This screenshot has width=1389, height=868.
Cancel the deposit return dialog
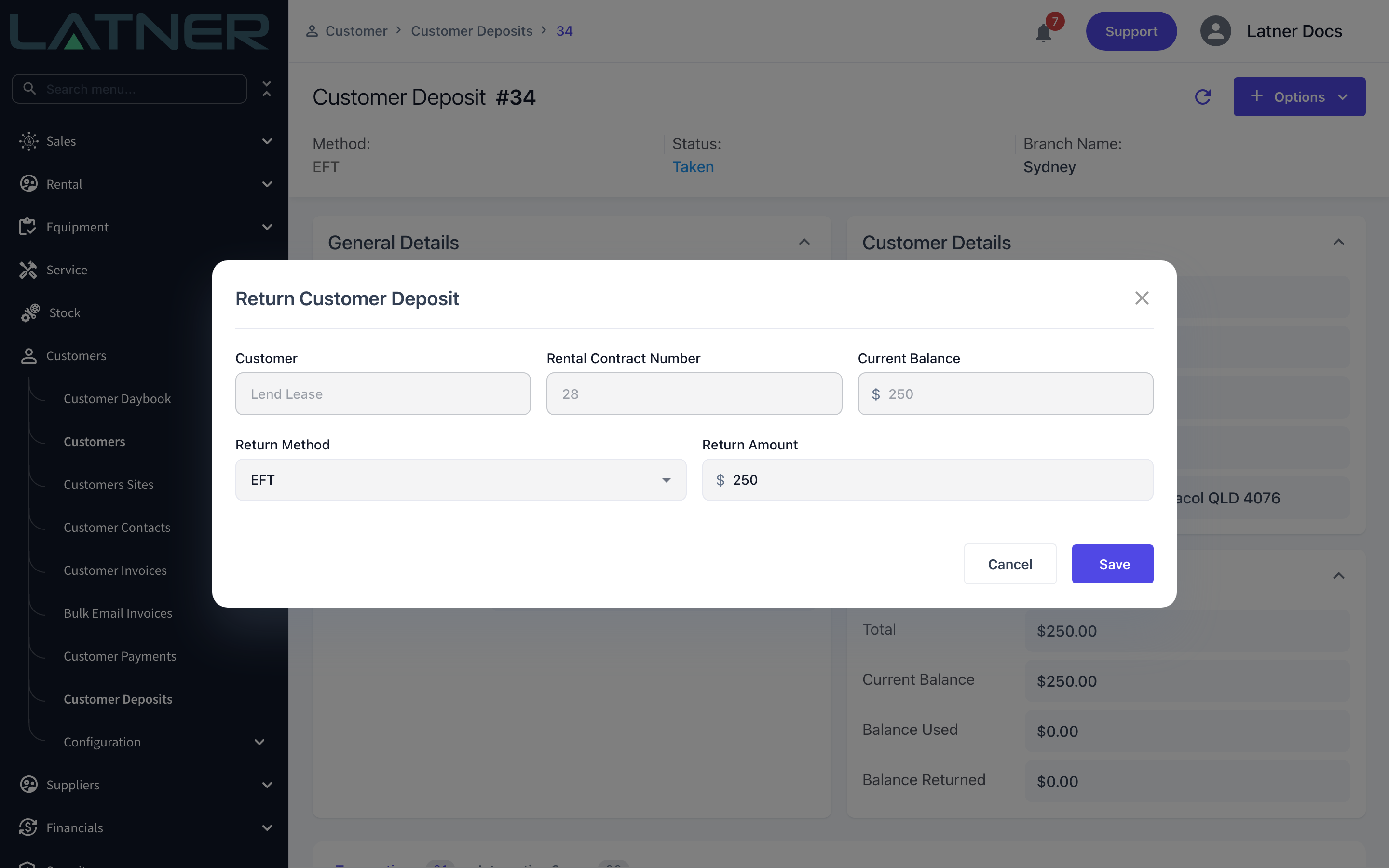coord(1009,564)
